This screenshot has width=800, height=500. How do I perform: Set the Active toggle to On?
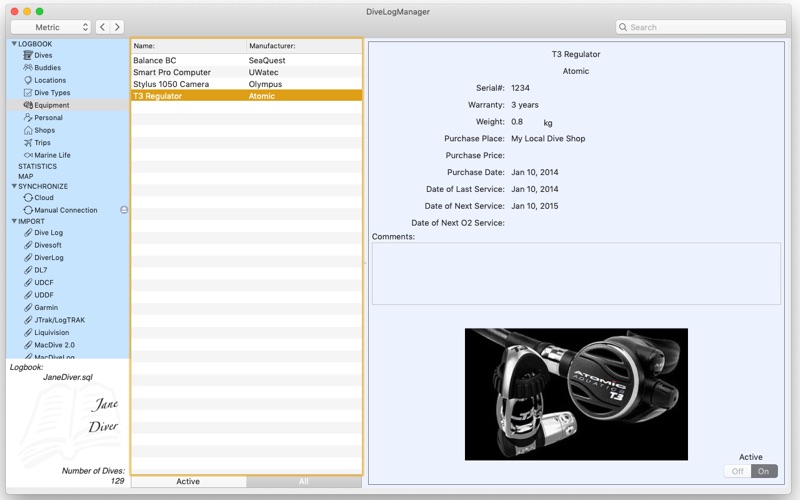click(764, 471)
